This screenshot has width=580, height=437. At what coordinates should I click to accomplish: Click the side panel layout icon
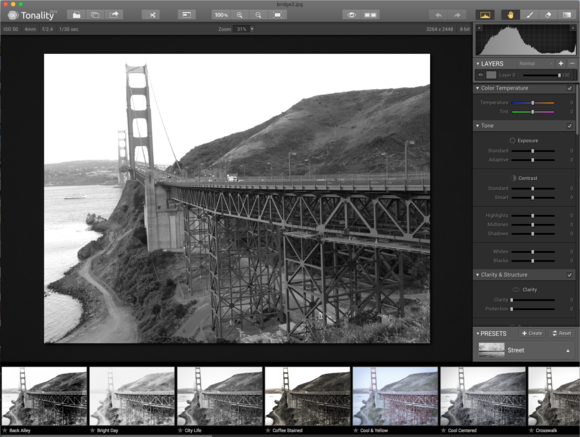tap(186, 15)
